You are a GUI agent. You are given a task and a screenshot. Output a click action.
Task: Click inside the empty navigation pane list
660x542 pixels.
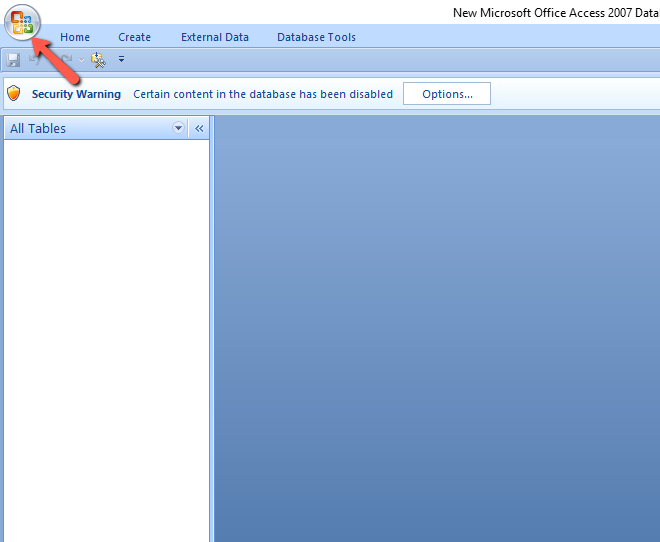(x=105, y=330)
